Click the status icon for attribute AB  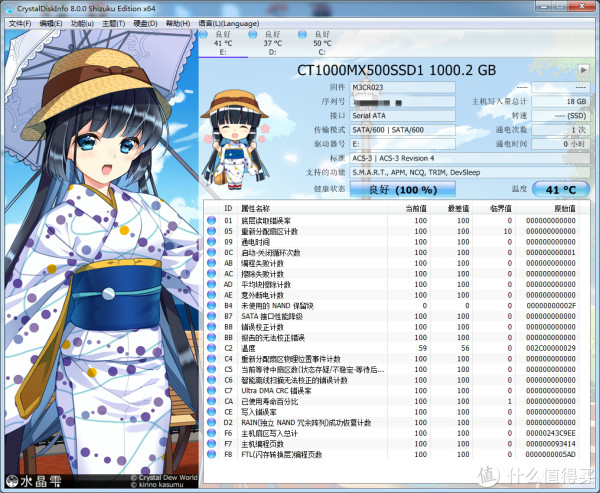211,263
